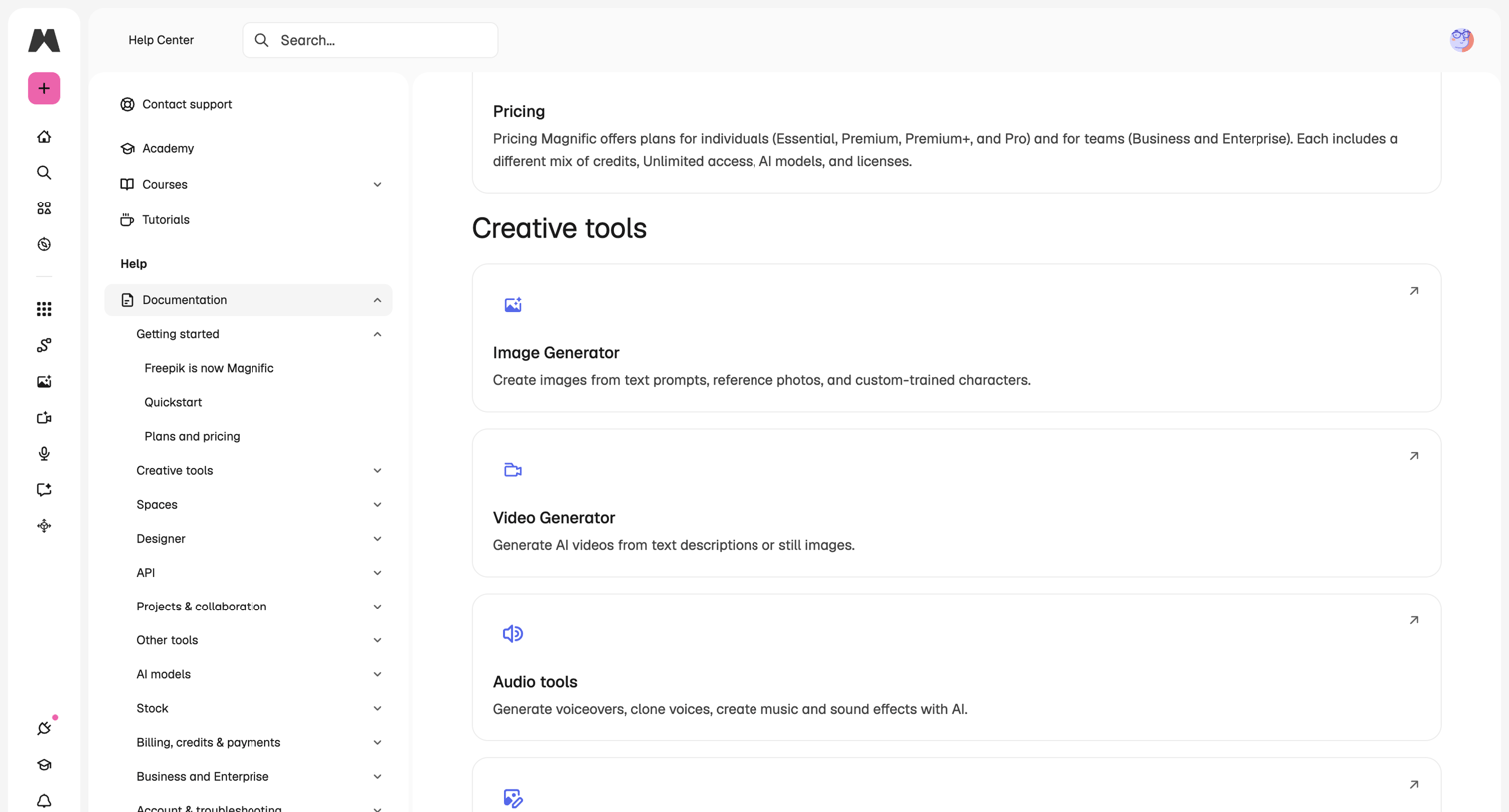Click the Magnific logo icon

click(x=44, y=40)
